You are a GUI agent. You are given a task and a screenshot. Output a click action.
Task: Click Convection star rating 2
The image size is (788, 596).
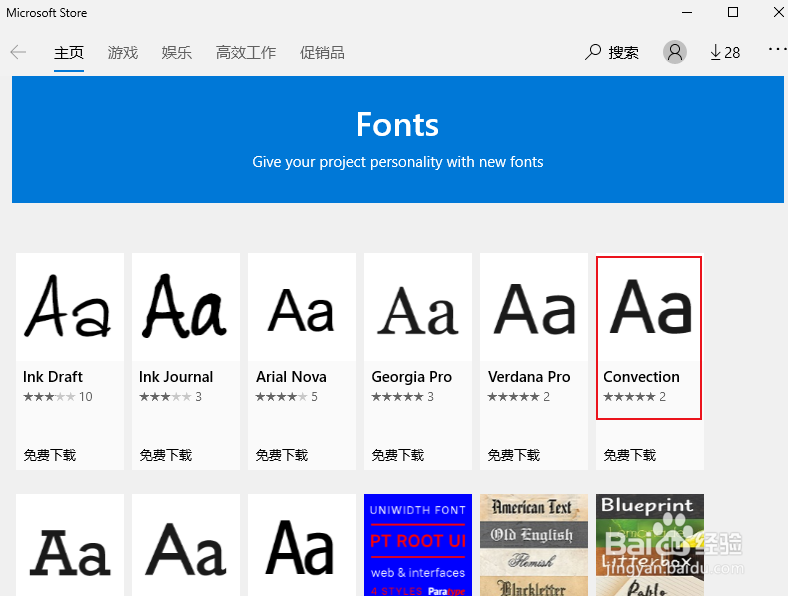(x=635, y=397)
